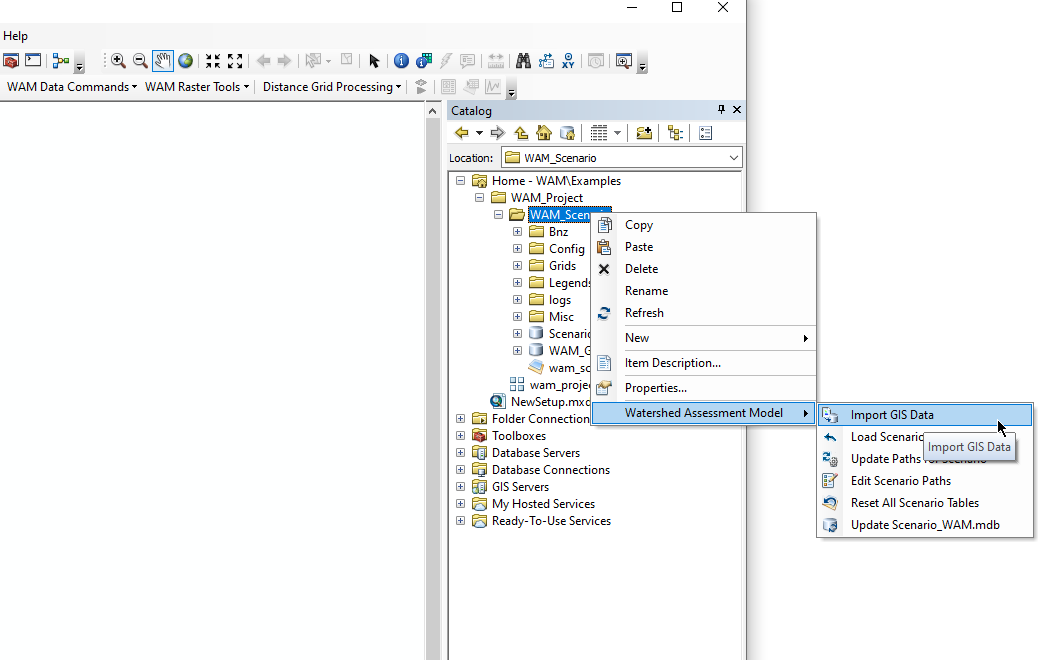The height and width of the screenshot is (660, 1048).
Task: Pin the Catalog panel auto-hide
Action: (721, 110)
